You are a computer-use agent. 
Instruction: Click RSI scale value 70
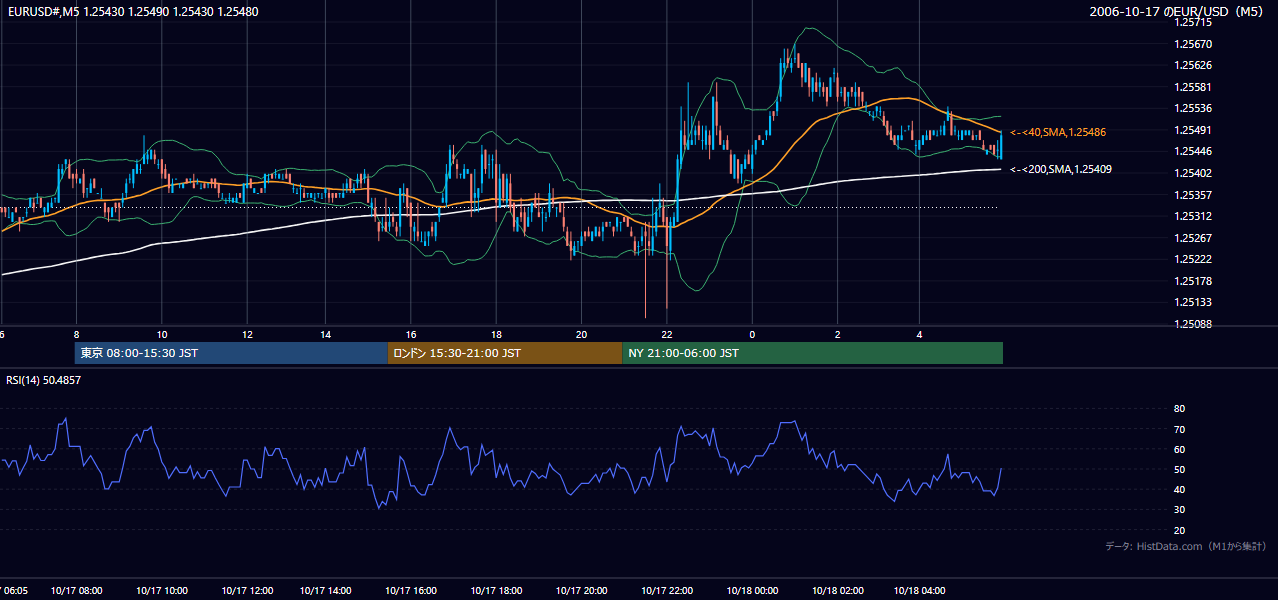coord(1179,429)
